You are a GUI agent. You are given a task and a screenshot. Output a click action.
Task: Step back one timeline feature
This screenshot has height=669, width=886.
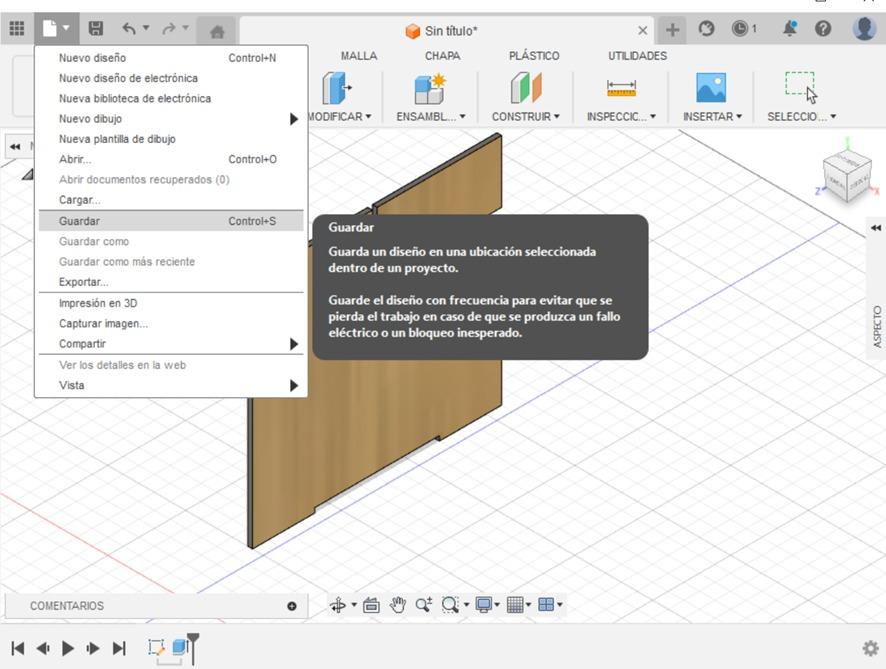coord(43,648)
